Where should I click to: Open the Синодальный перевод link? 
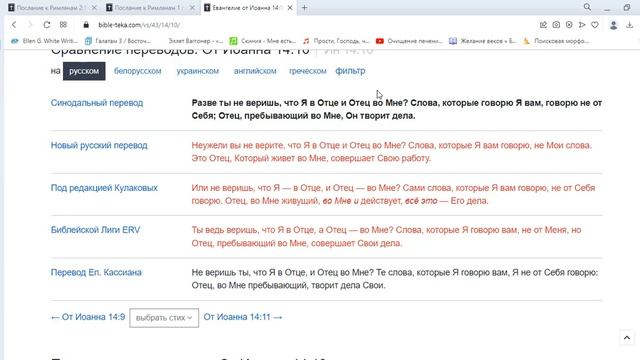pos(97,103)
